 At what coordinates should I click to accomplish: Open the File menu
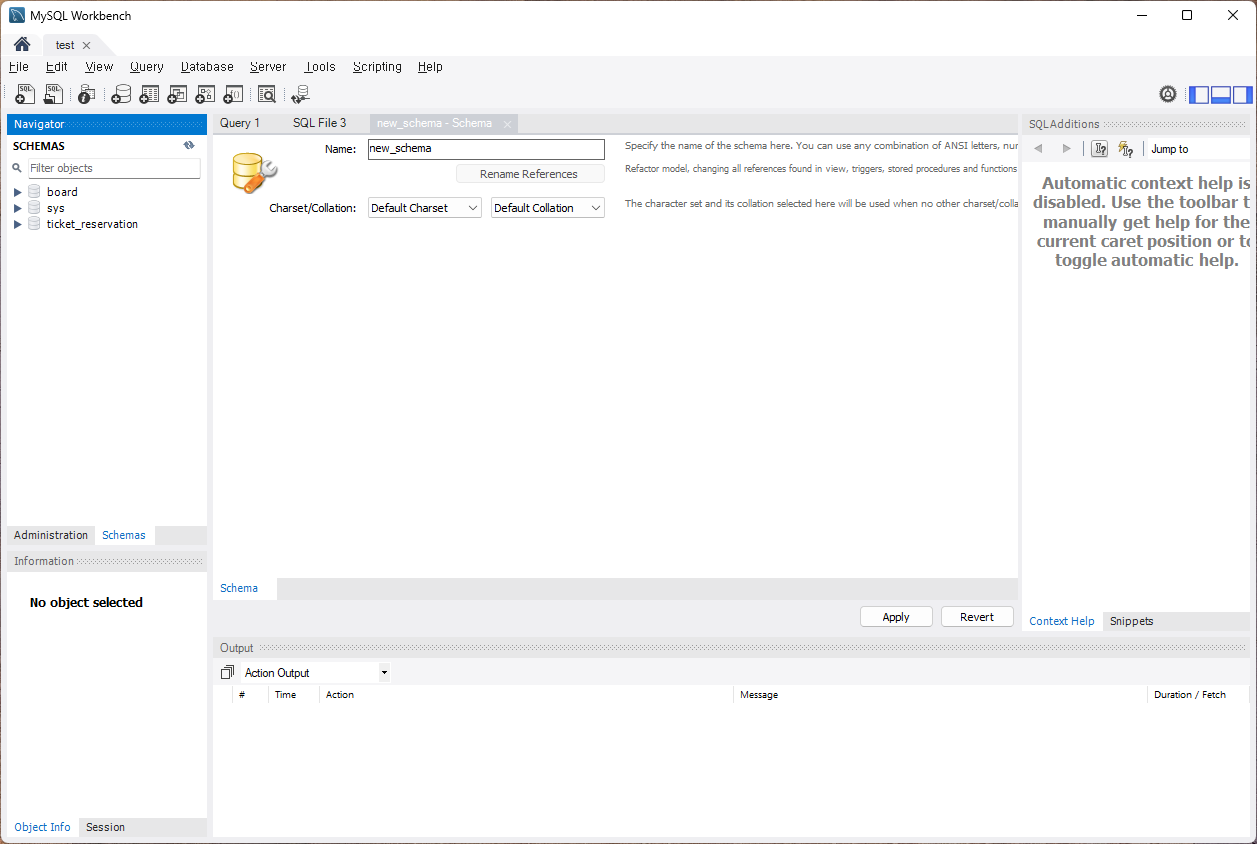[19, 67]
